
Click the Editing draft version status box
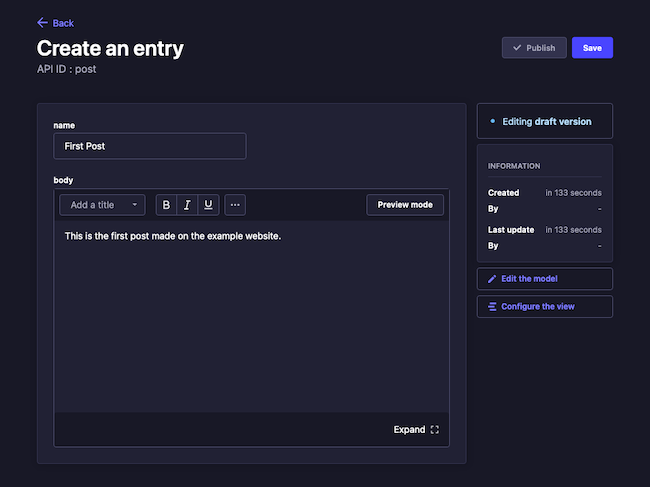[545, 121]
